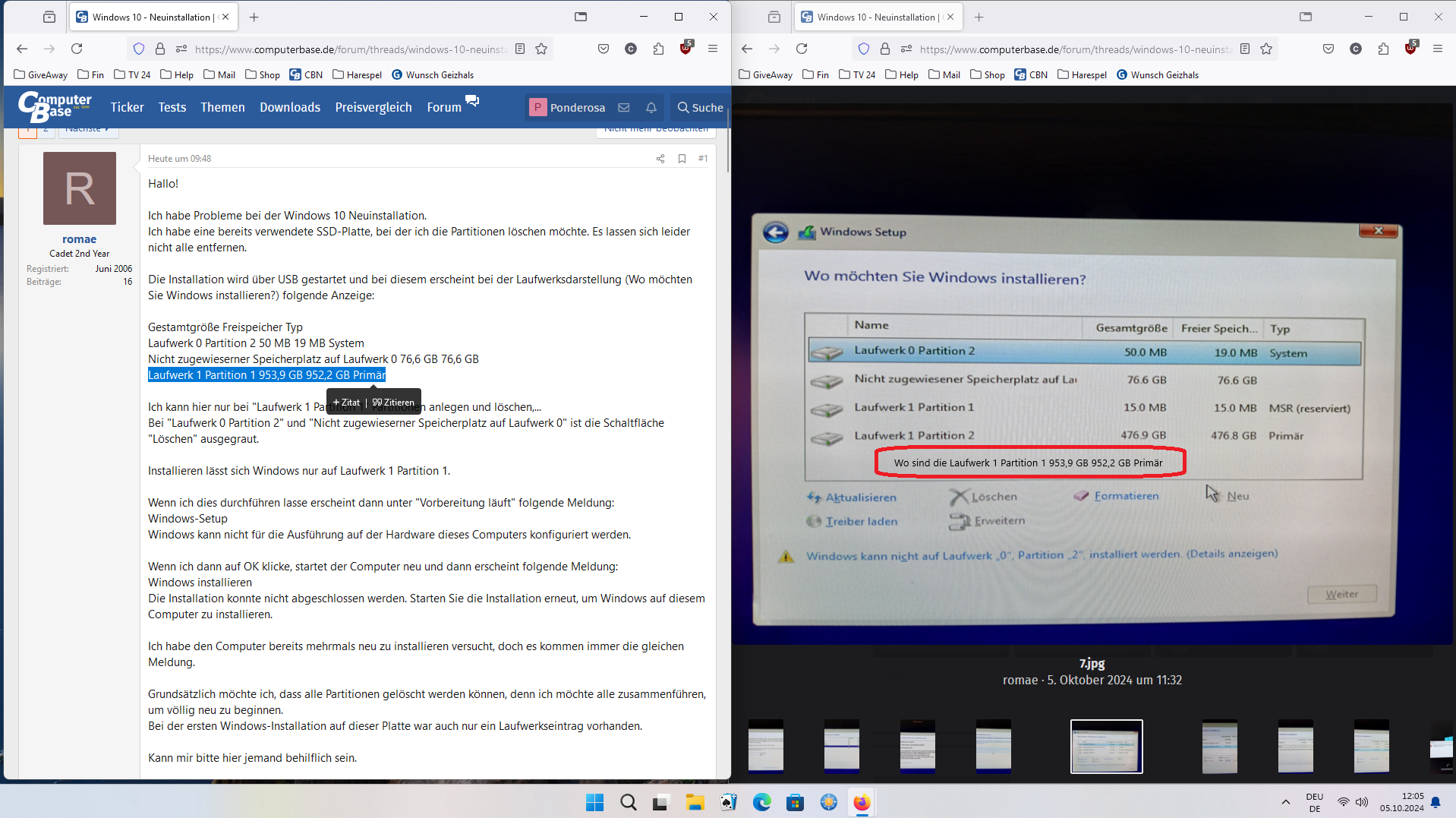The image size is (1456, 818).
Task: Bookmark page with star in right window
Action: point(1266,49)
